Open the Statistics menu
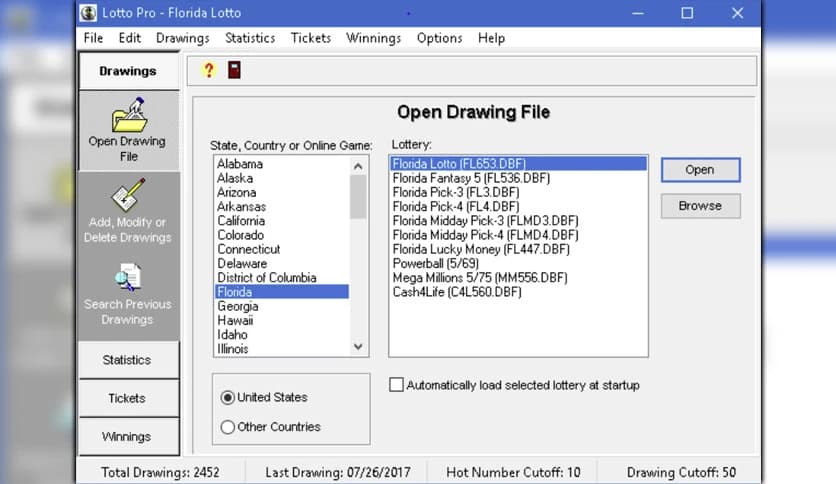 (250, 38)
